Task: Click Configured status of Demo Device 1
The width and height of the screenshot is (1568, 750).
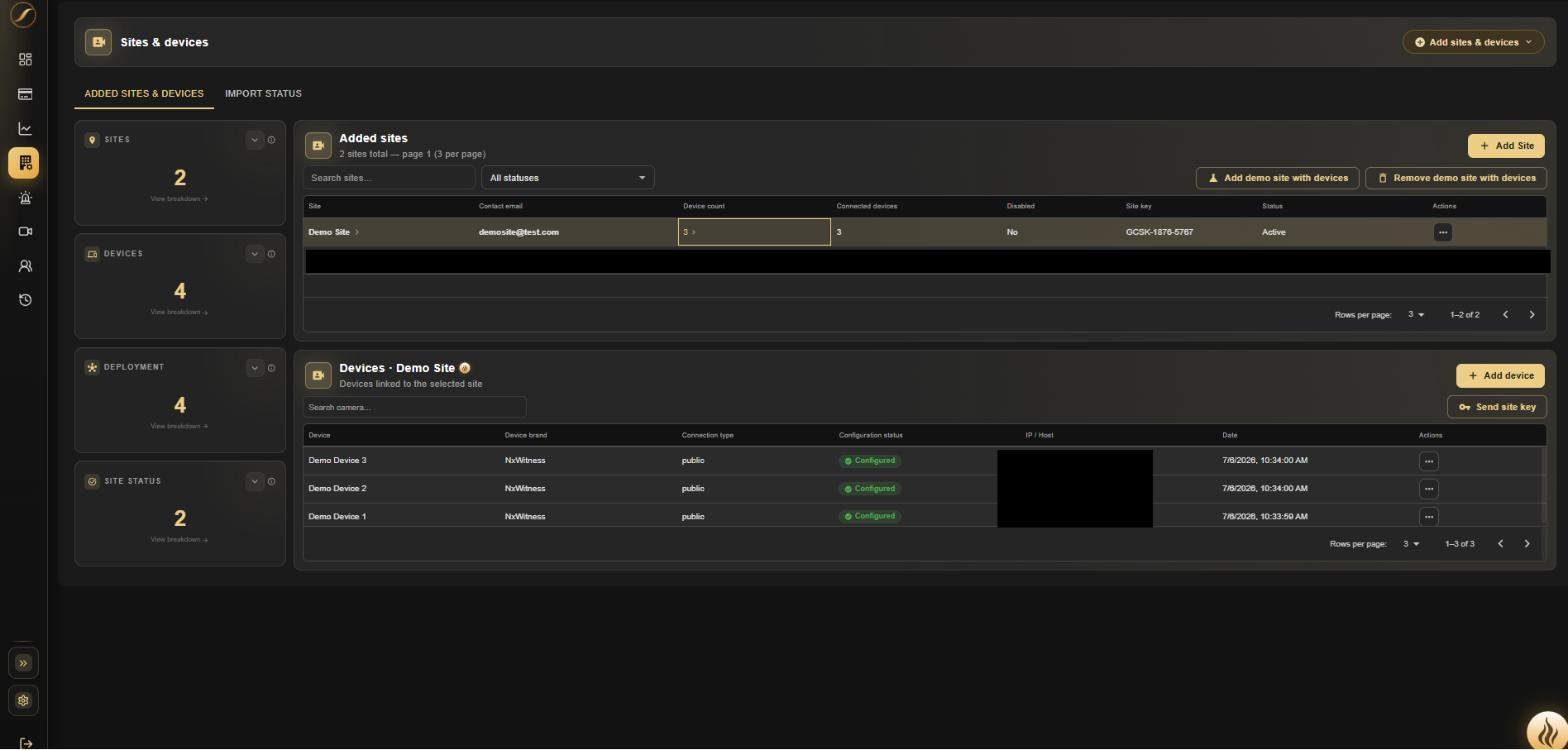Action: pos(870,516)
